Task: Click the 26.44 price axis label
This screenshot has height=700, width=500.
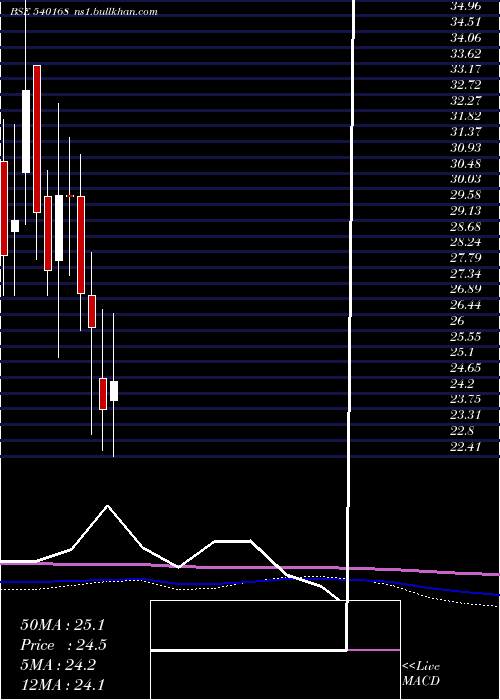Action: click(465, 305)
